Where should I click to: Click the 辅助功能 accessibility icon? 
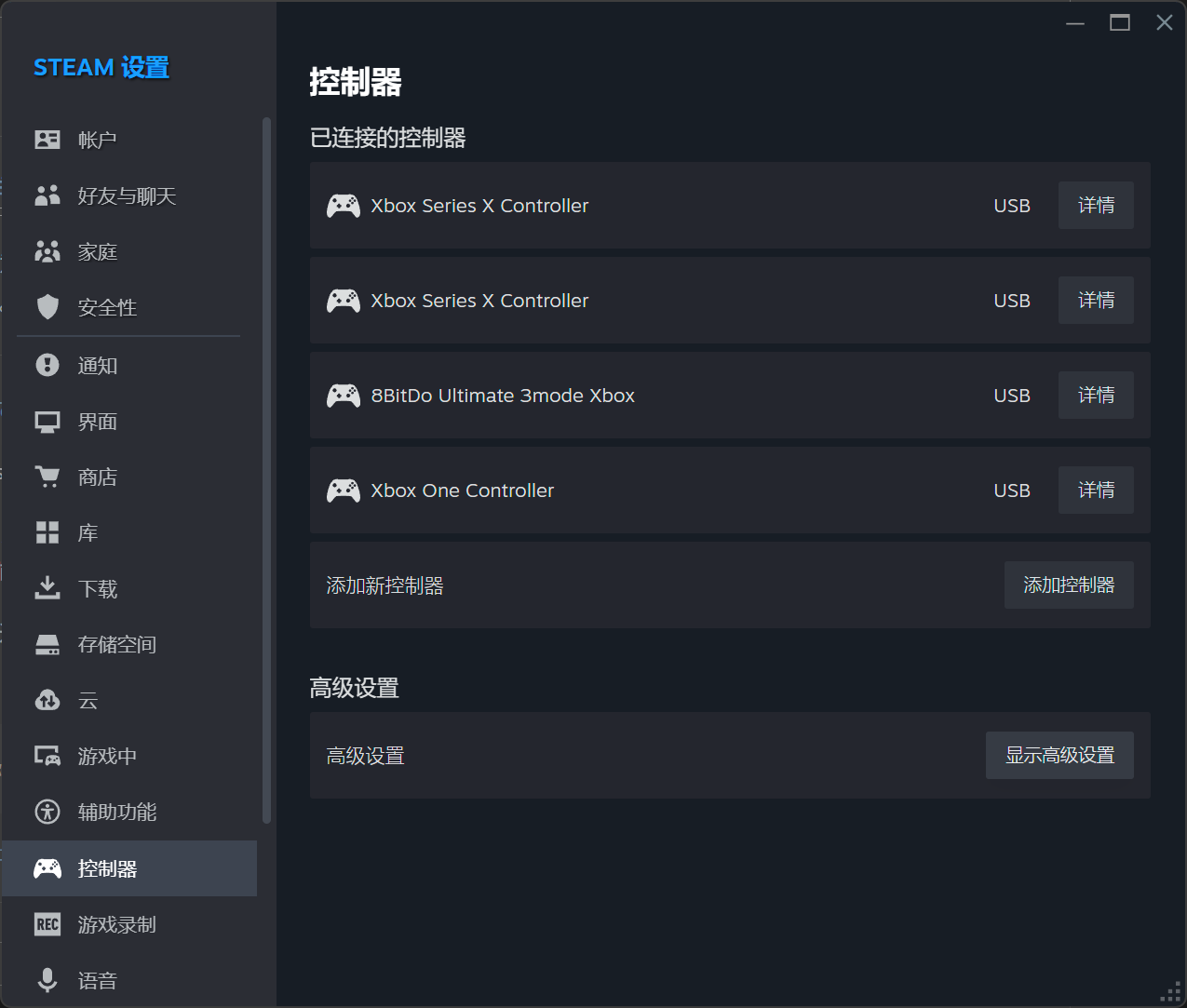click(x=47, y=812)
